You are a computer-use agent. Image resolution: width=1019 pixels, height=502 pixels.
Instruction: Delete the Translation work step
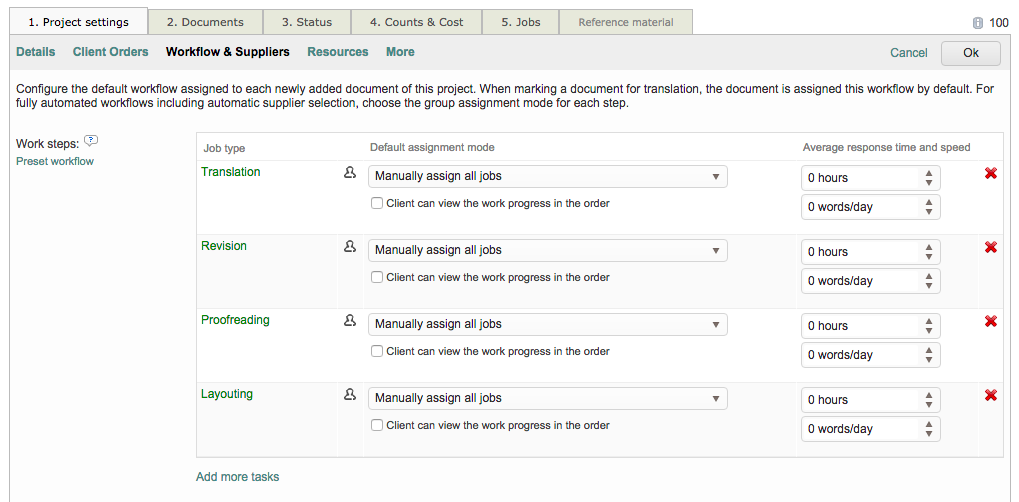click(990, 174)
